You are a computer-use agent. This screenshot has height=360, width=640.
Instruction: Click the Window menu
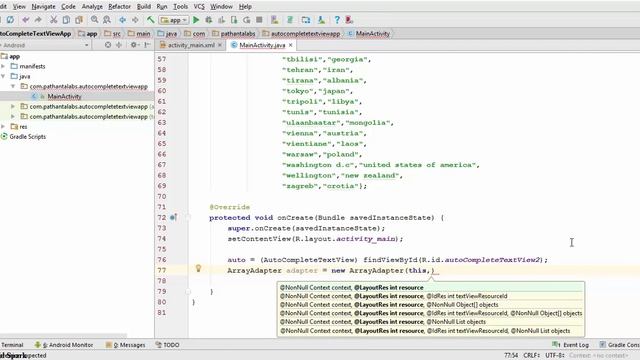coord(221,7)
